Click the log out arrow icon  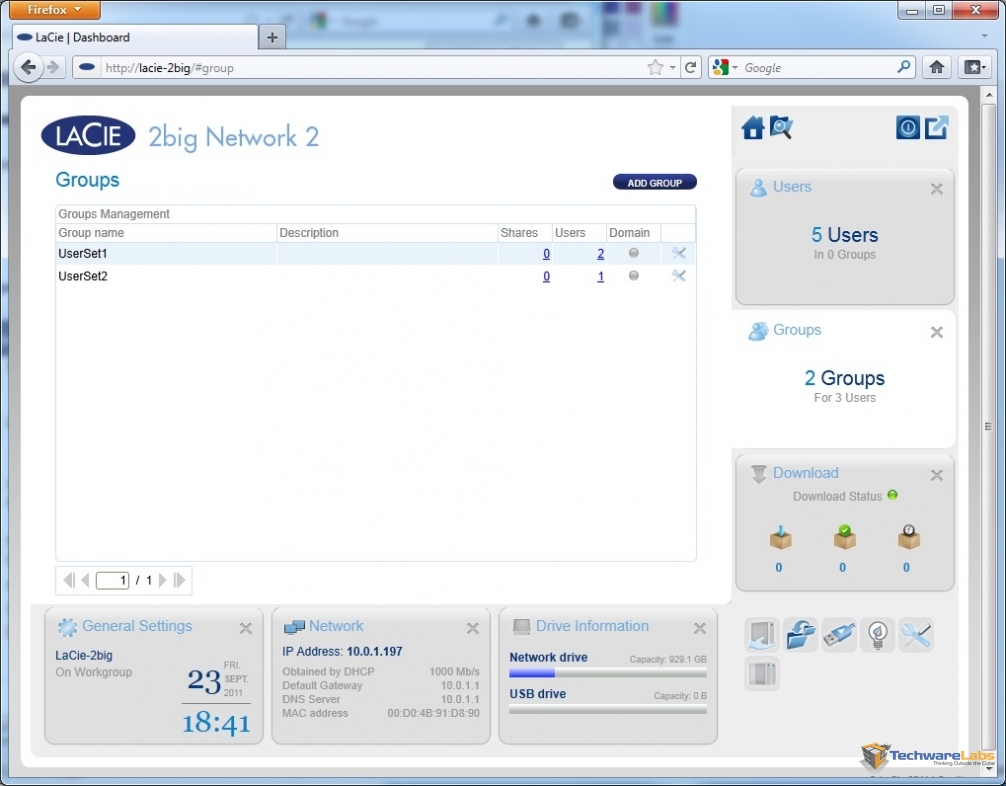pyautogui.click(x=936, y=128)
